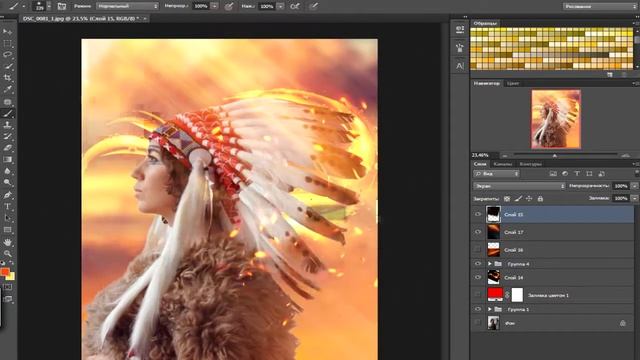Open the brush flow slider arrow

280,6
